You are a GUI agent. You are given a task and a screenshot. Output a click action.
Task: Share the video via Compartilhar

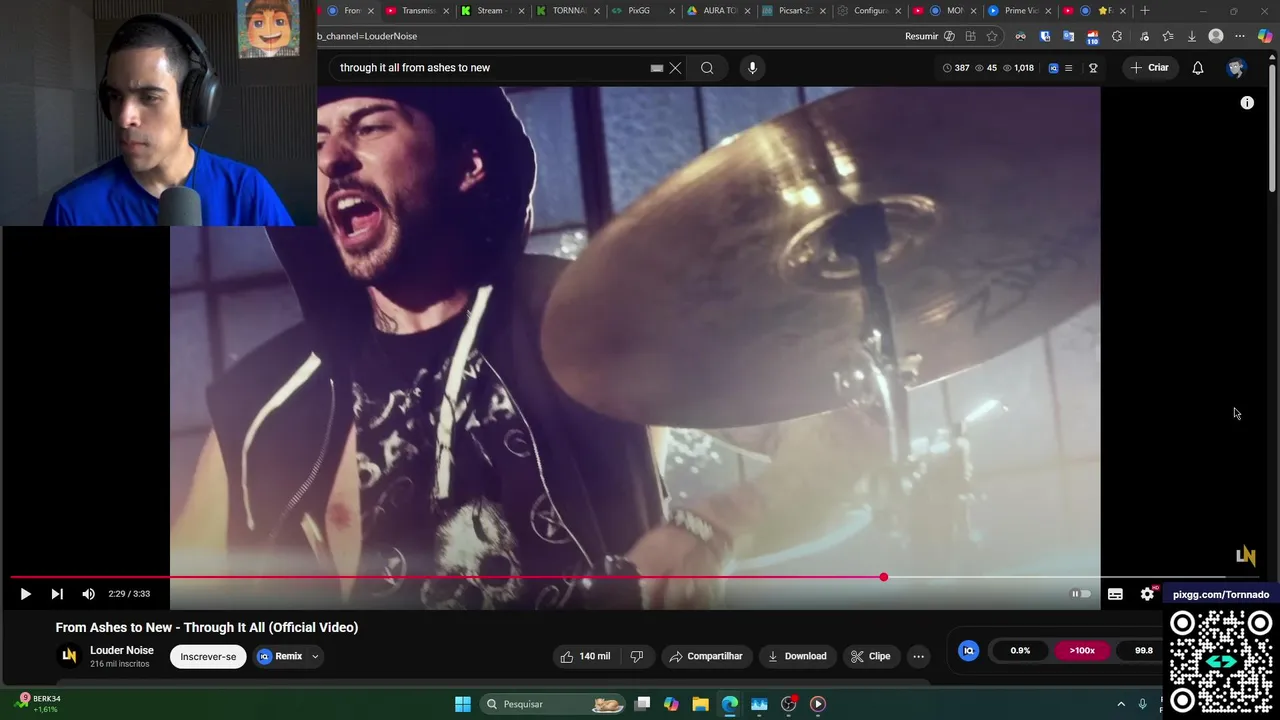(x=706, y=656)
